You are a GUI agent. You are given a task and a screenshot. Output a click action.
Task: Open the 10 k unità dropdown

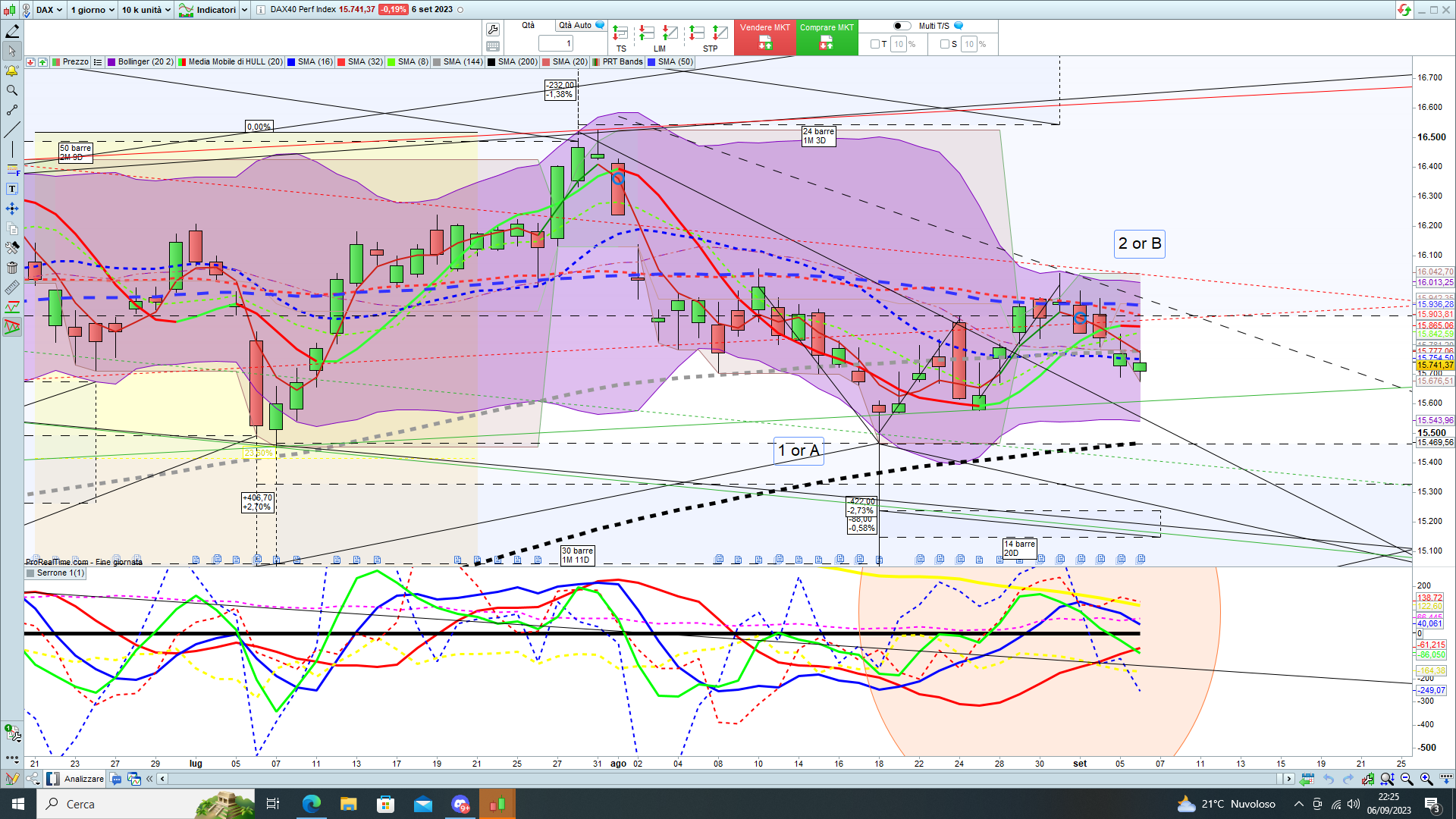point(146,10)
